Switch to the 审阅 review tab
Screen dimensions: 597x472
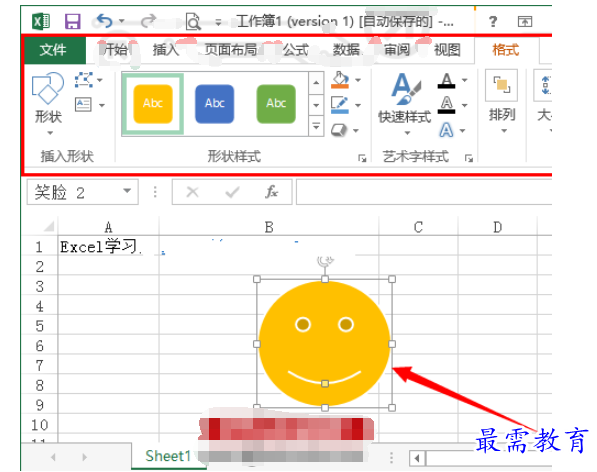[397, 50]
